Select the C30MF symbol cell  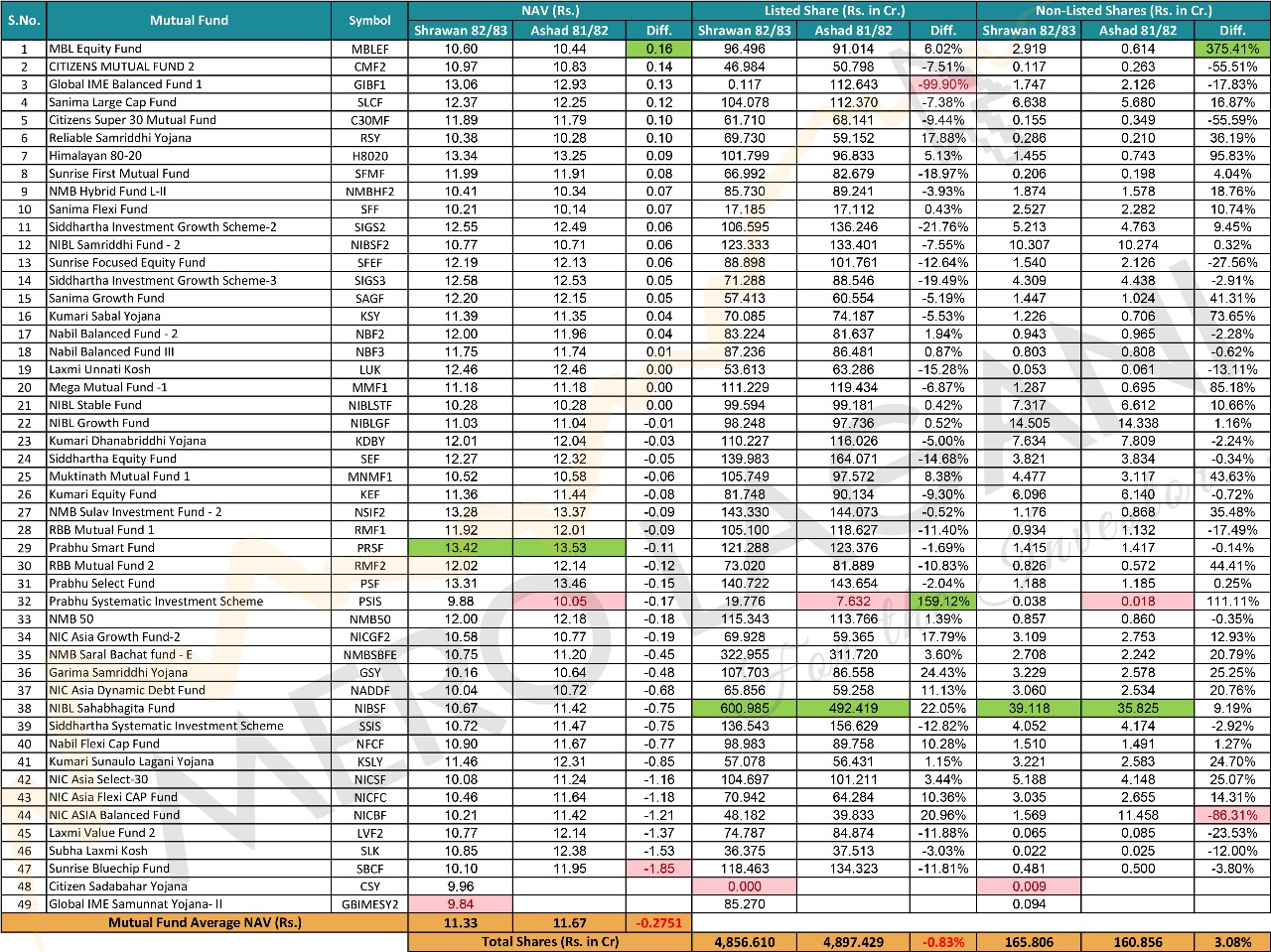tap(369, 120)
